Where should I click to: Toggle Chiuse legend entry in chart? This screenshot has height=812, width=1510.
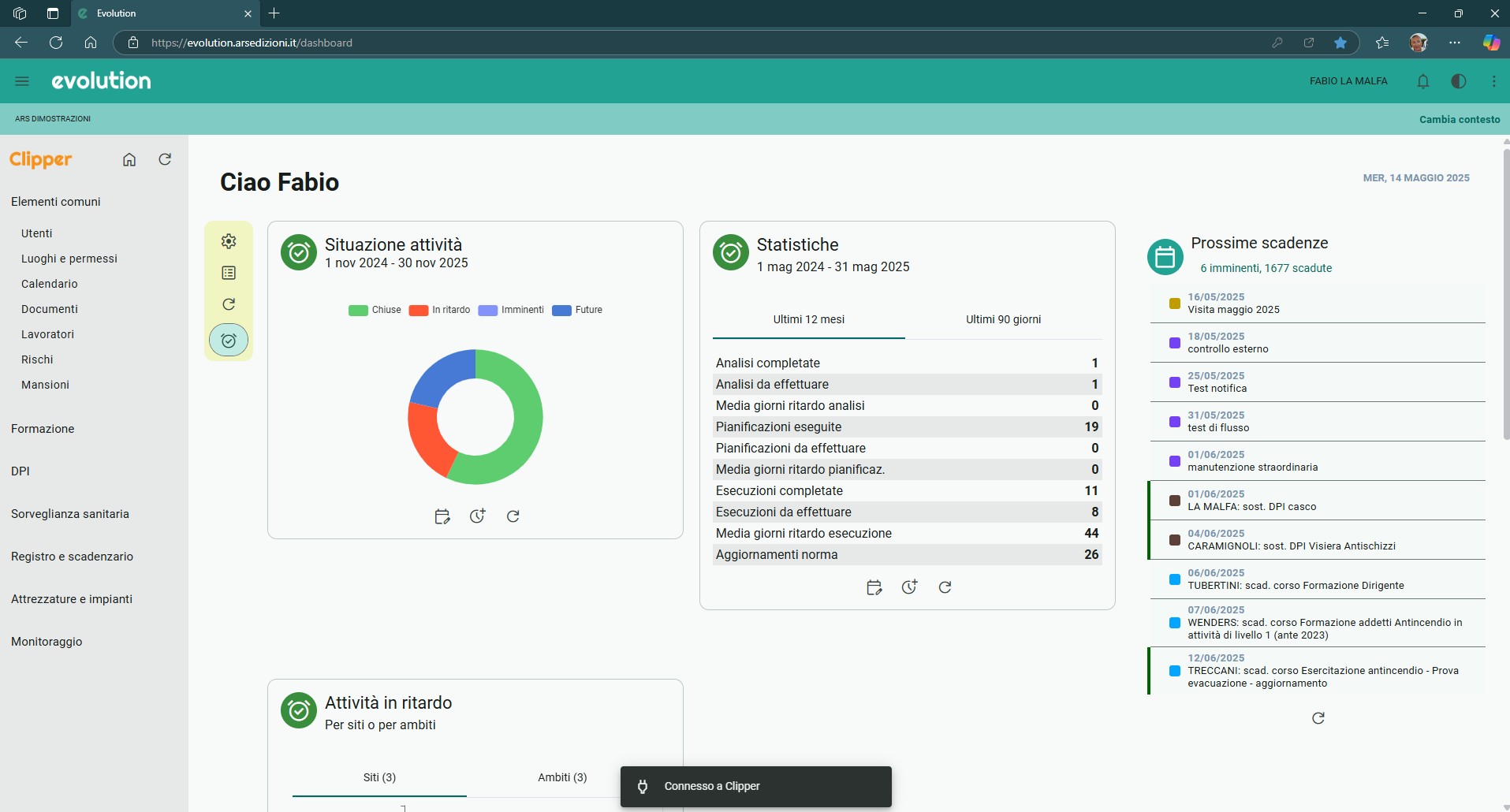pyautogui.click(x=375, y=310)
